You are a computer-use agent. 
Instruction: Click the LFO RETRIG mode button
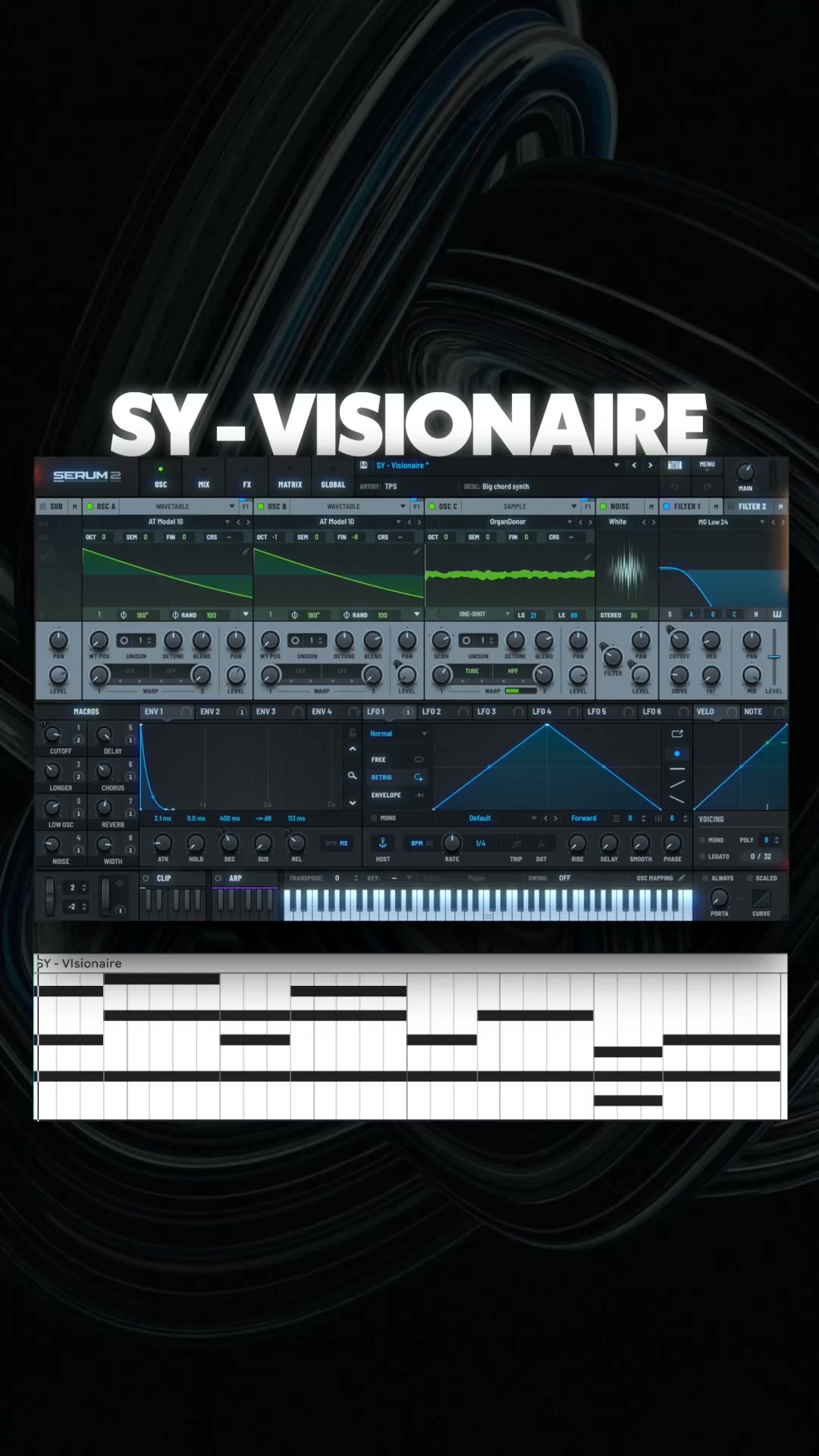coord(398,777)
